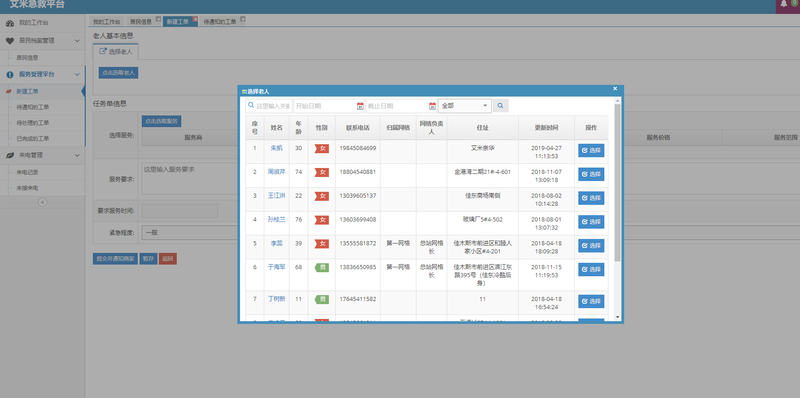Collapse the 来电管理 menu chevron

tap(77, 155)
